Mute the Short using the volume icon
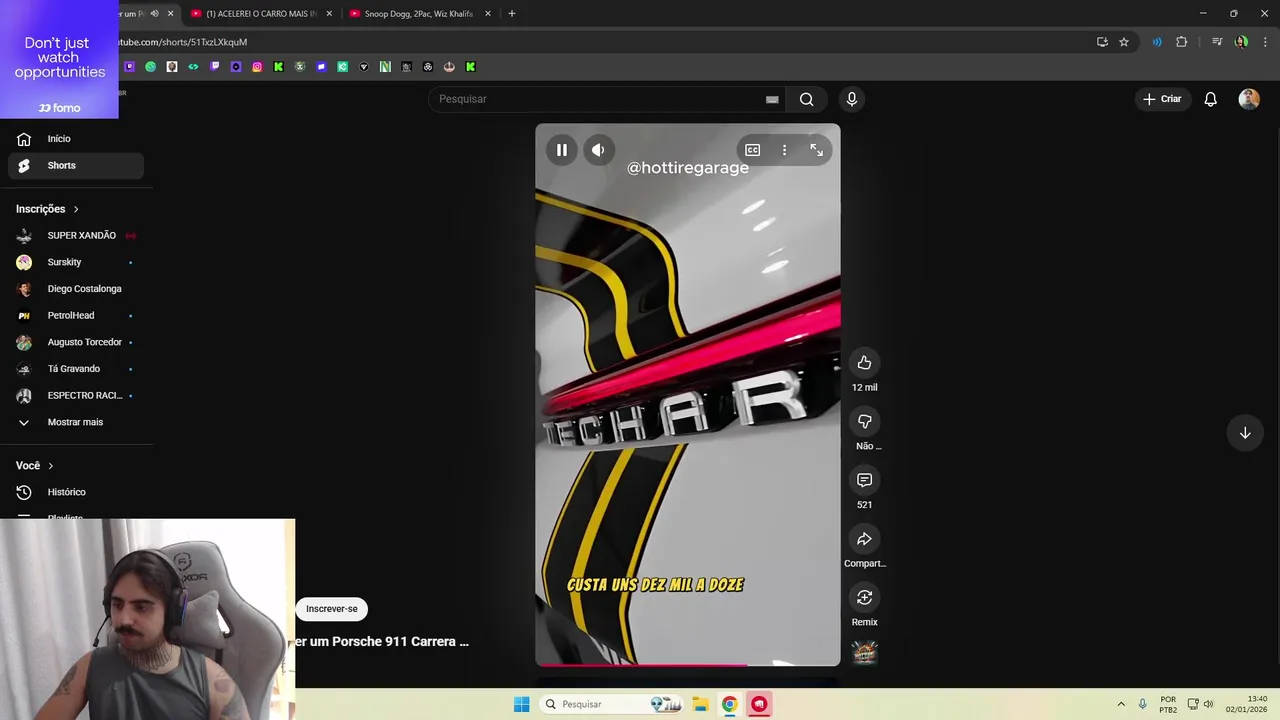Screen dimensions: 1280x720 click(598, 150)
